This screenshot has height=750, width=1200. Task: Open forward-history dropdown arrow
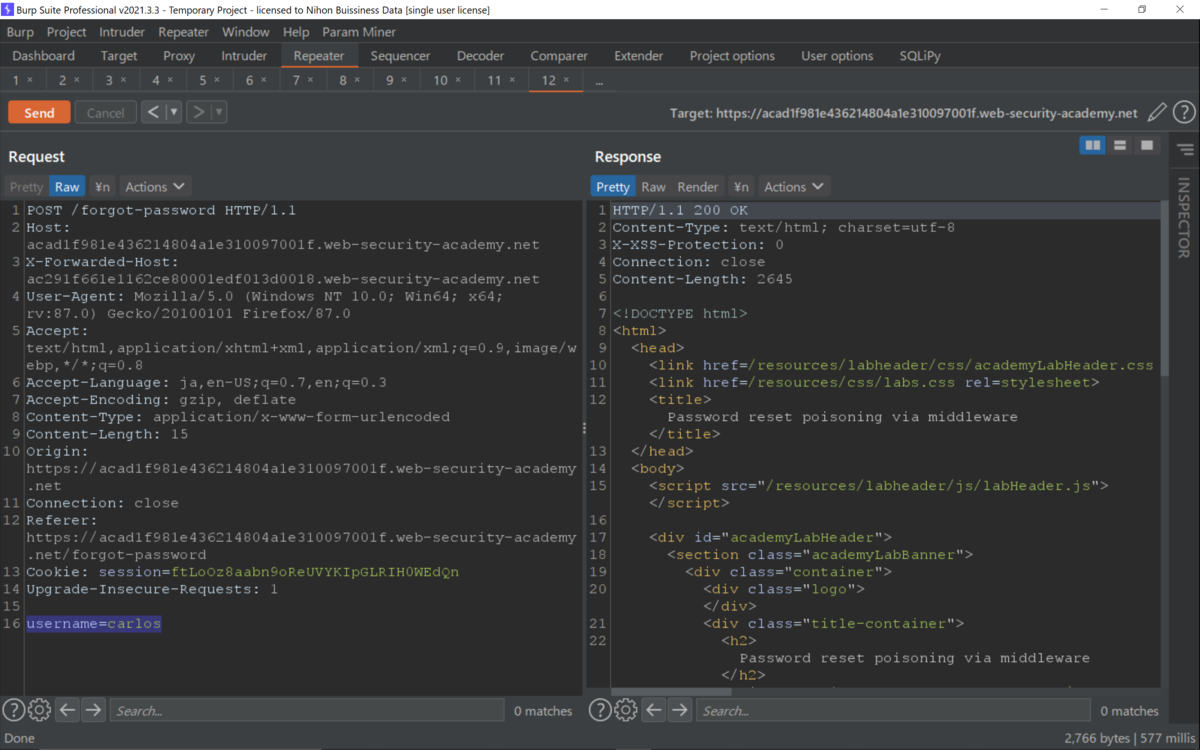pyautogui.click(x=219, y=112)
